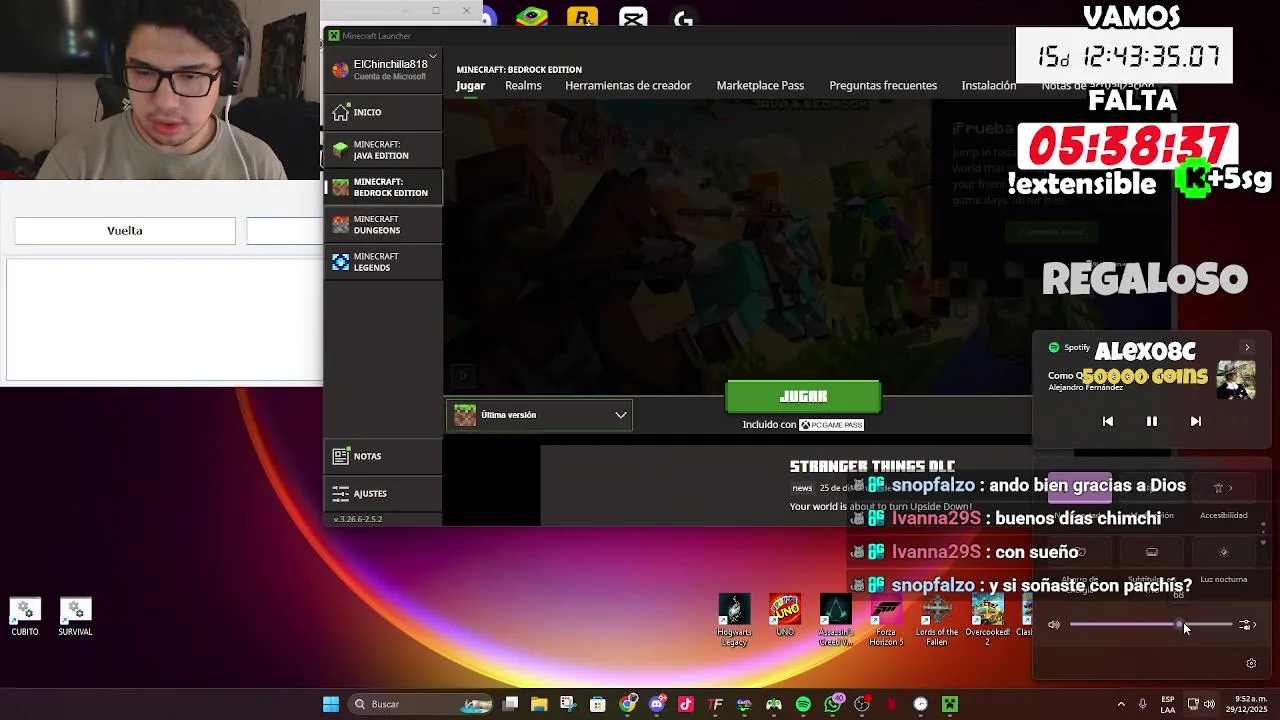Viewport: 1280px width, 720px height.
Task: Open Discord from taskbar
Action: click(657, 704)
